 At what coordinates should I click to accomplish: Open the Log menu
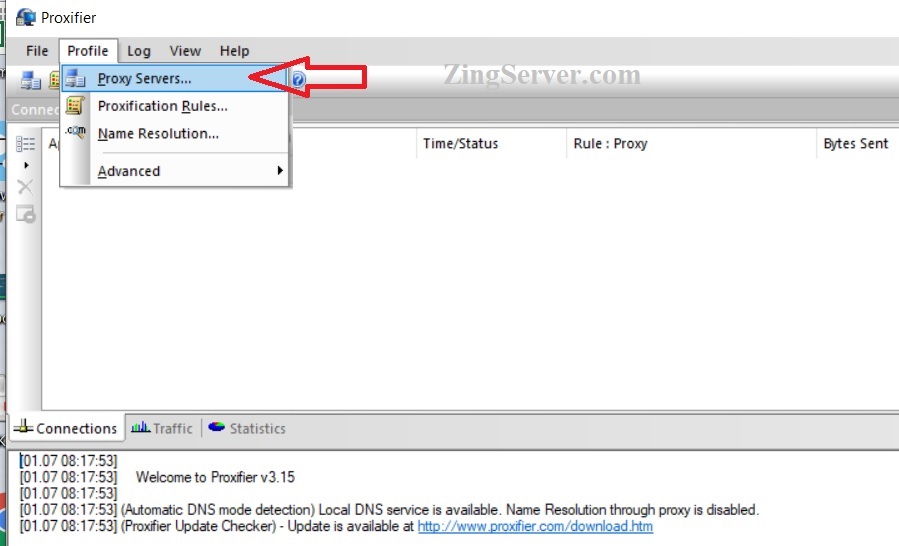(x=139, y=51)
